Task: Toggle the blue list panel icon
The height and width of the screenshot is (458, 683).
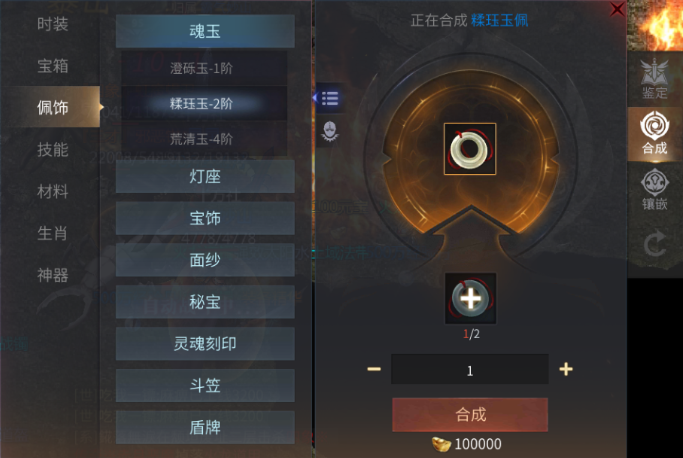Action: click(330, 98)
